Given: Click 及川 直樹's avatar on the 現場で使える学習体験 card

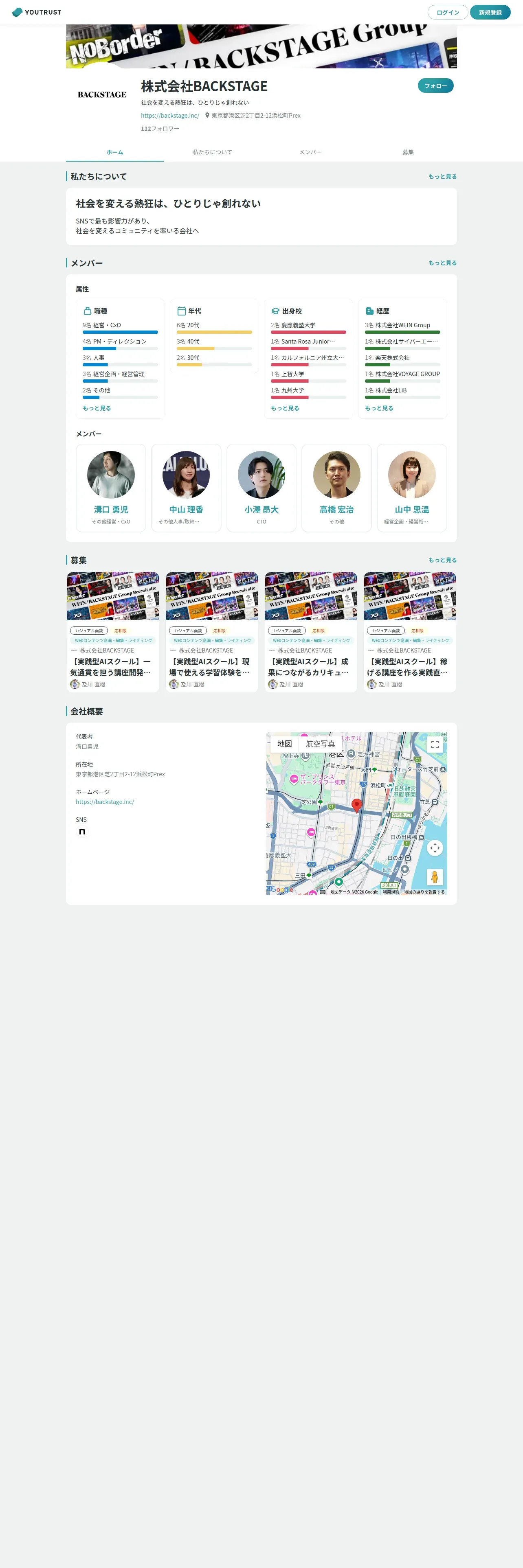Looking at the screenshot, I should (174, 685).
